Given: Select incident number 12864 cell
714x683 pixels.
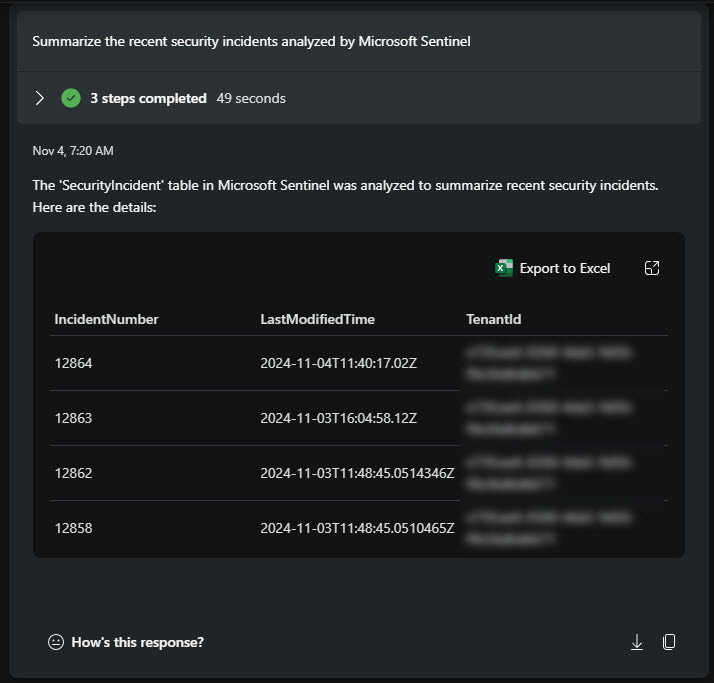Looking at the screenshot, I should point(73,363).
